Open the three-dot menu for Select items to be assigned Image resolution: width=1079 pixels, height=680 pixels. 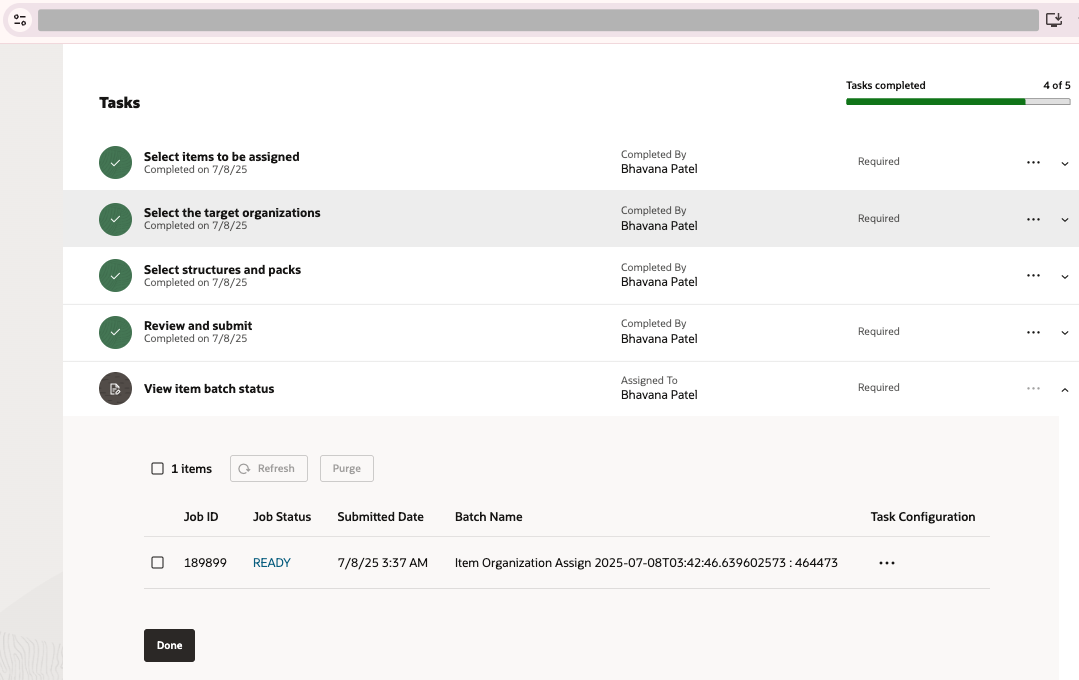[x=1033, y=162]
